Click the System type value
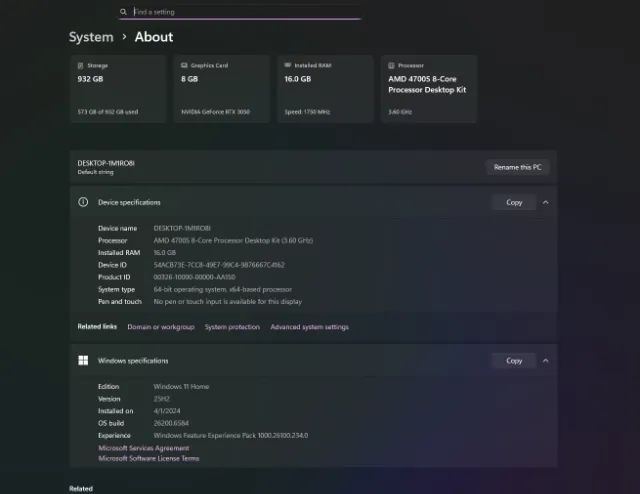The height and width of the screenshot is (494, 640). point(223,289)
